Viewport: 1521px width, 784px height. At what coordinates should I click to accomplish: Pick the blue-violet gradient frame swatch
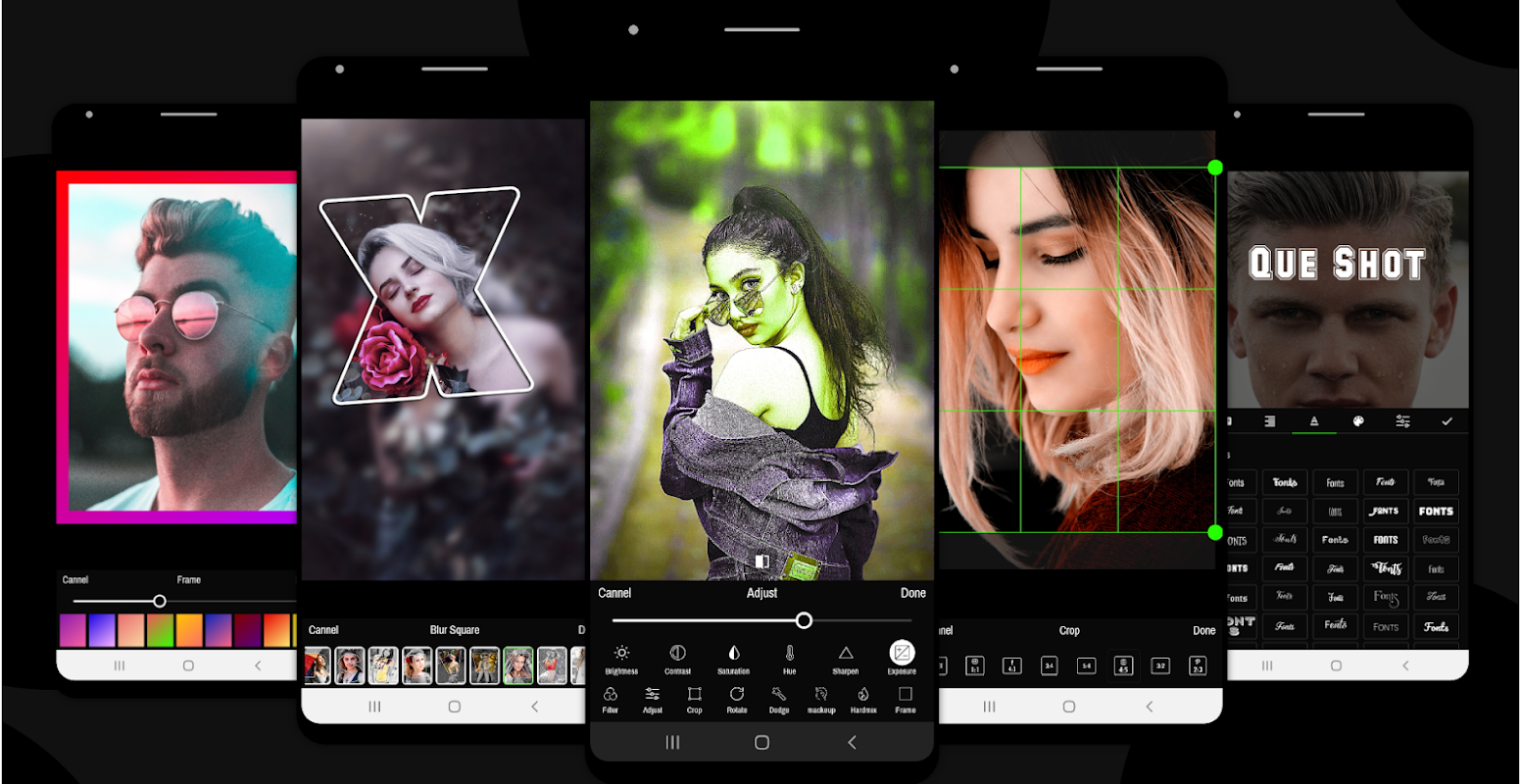point(102,630)
